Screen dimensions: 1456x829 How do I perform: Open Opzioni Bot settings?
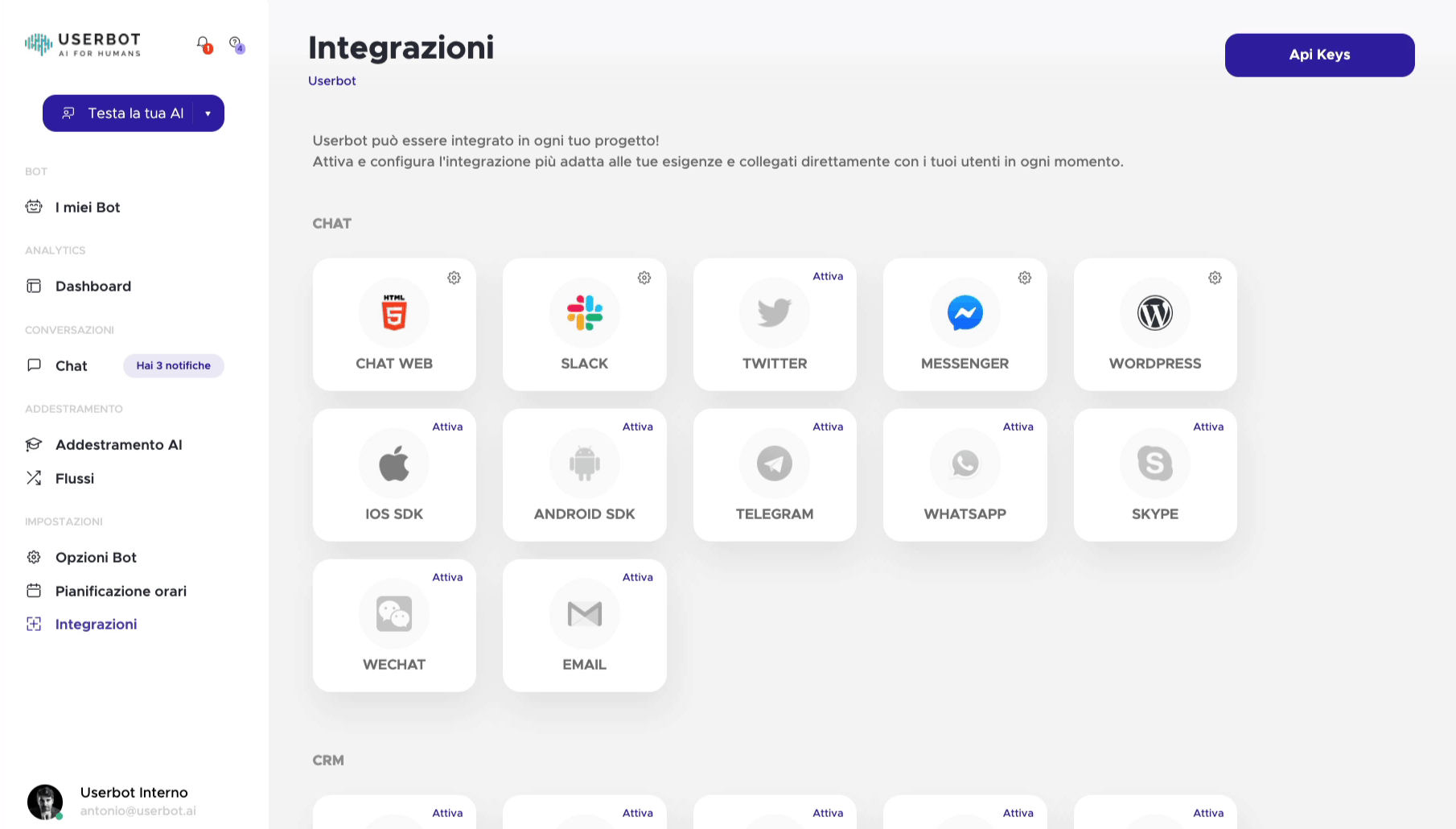pos(96,557)
